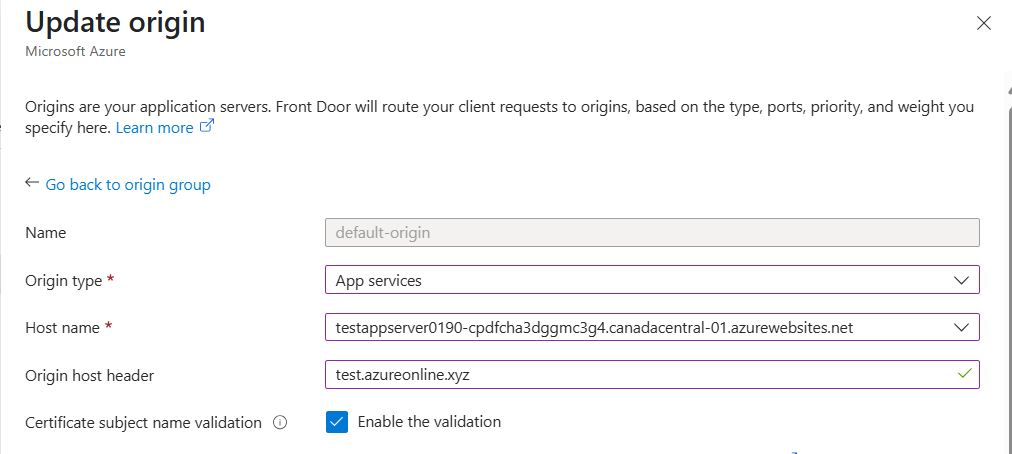
Task: Click the Update origin heading
Action: point(116,22)
